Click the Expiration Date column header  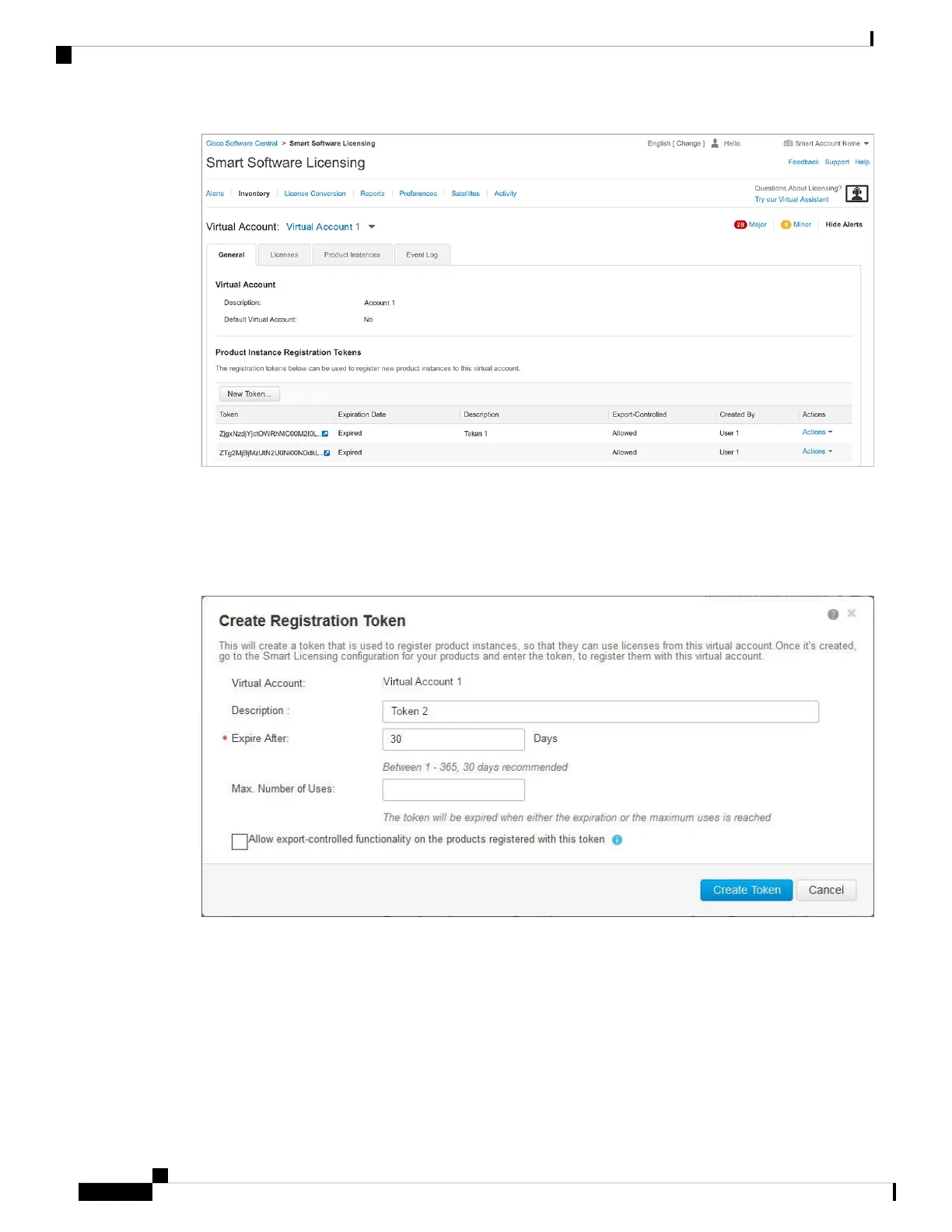pyautogui.click(x=362, y=415)
